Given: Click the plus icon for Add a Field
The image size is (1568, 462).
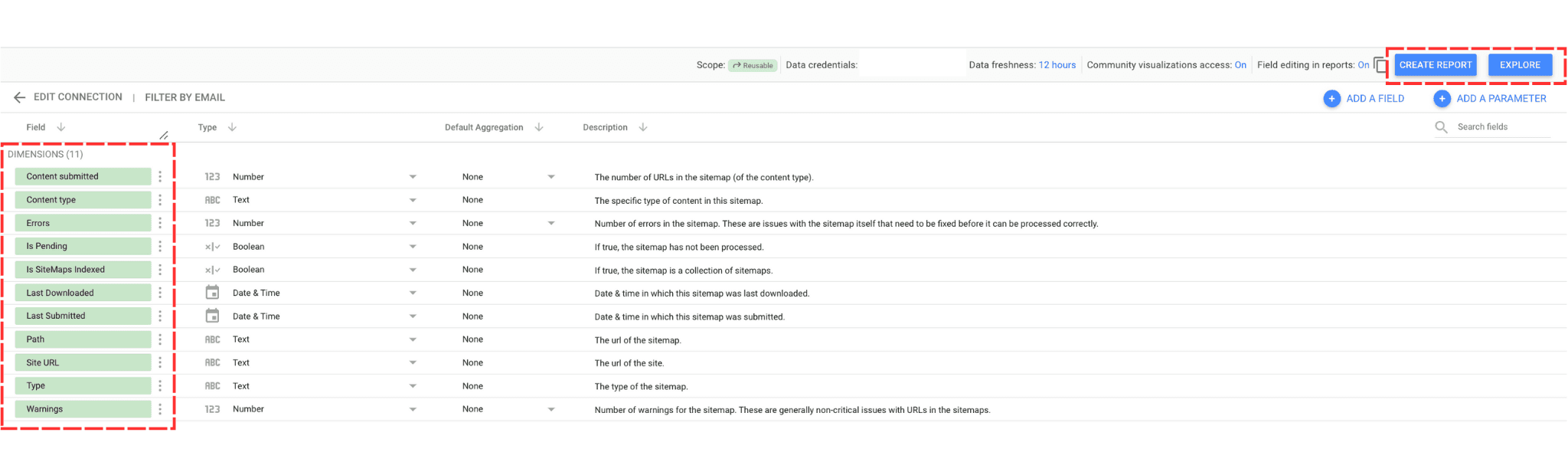Looking at the screenshot, I should (1332, 99).
